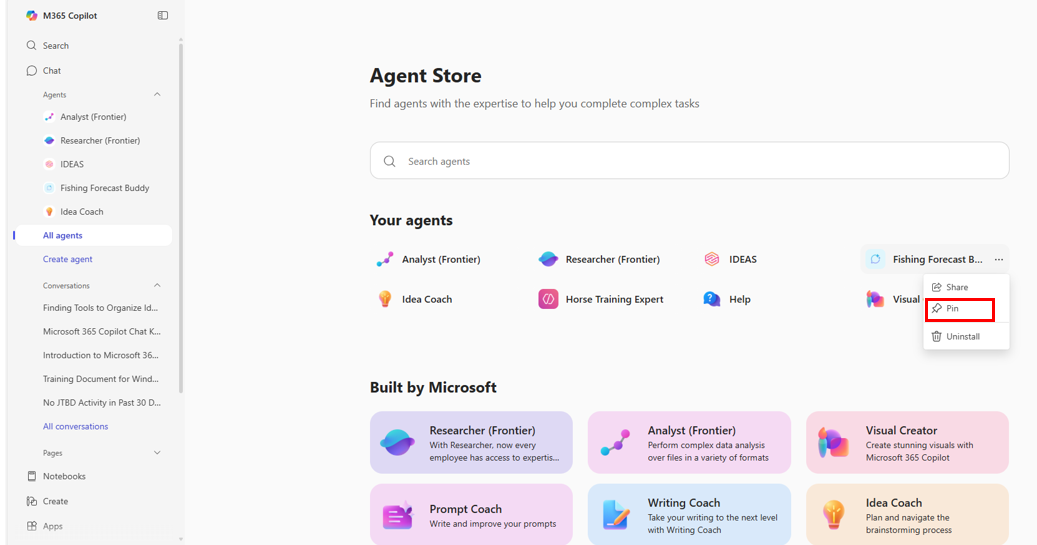The width and height of the screenshot is (1037, 545).
Task: Open All agents in the sidebar
Action: pyautogui.click(x=93, y=235)
